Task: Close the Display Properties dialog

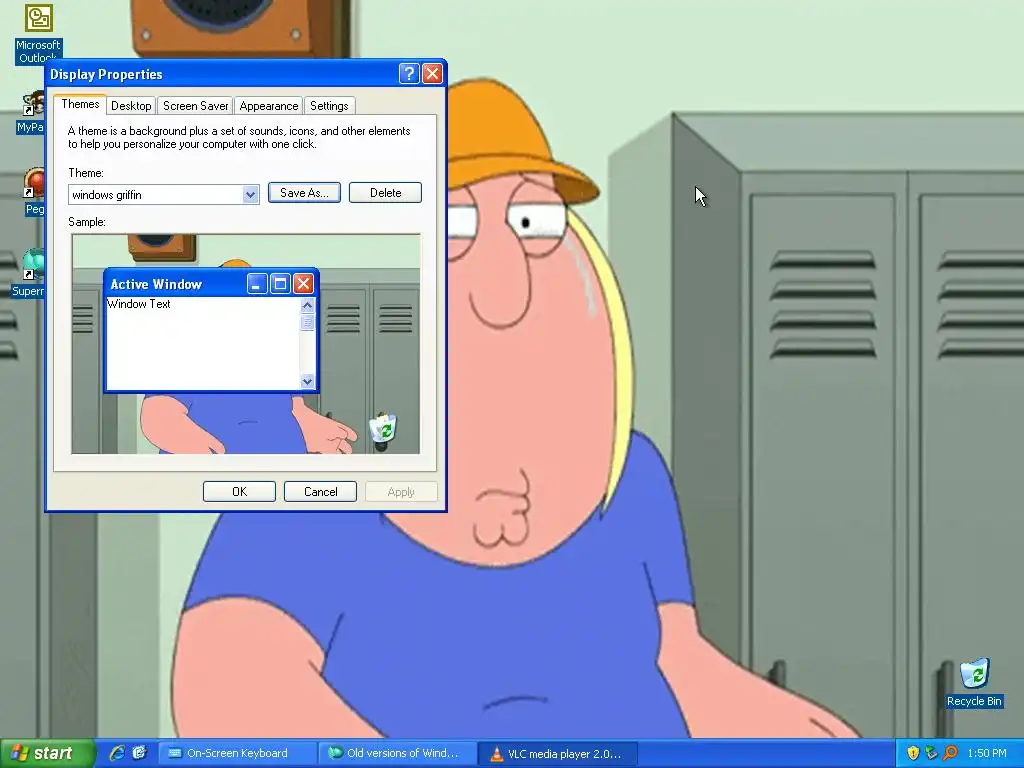Action: pos(432,73)
